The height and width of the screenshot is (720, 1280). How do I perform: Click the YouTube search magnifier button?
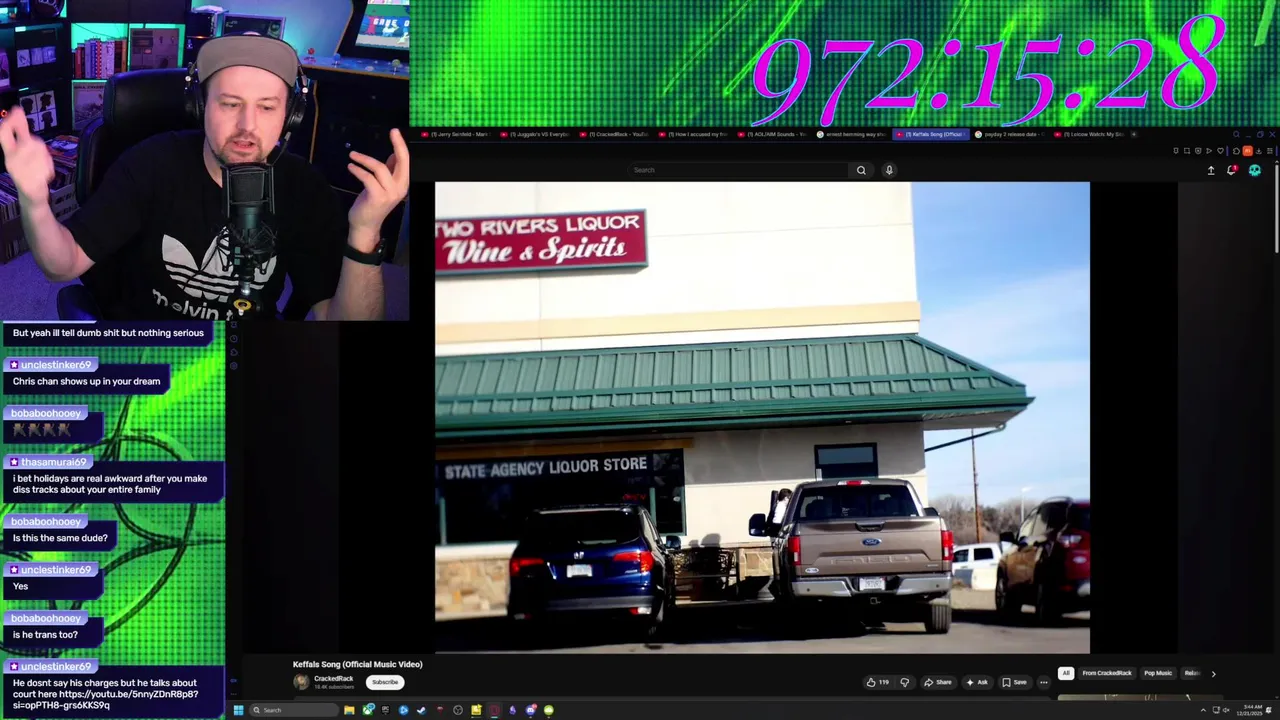(x=861, y=170)
